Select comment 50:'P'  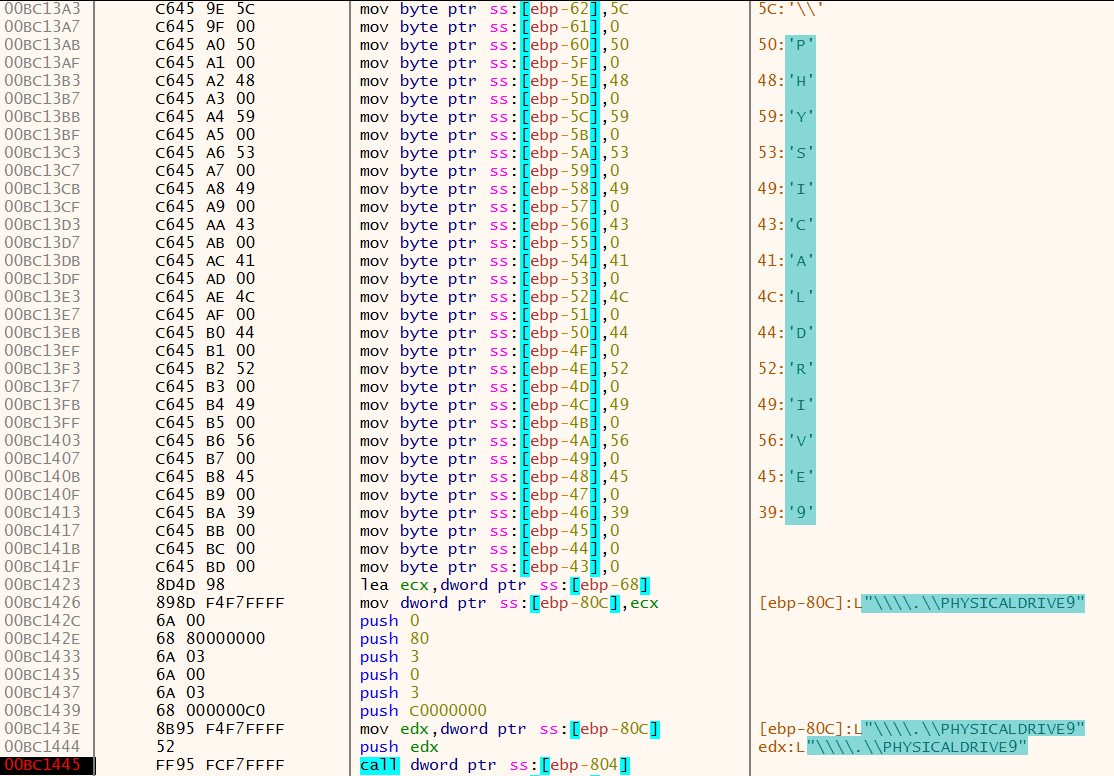(x=786, y=45)
